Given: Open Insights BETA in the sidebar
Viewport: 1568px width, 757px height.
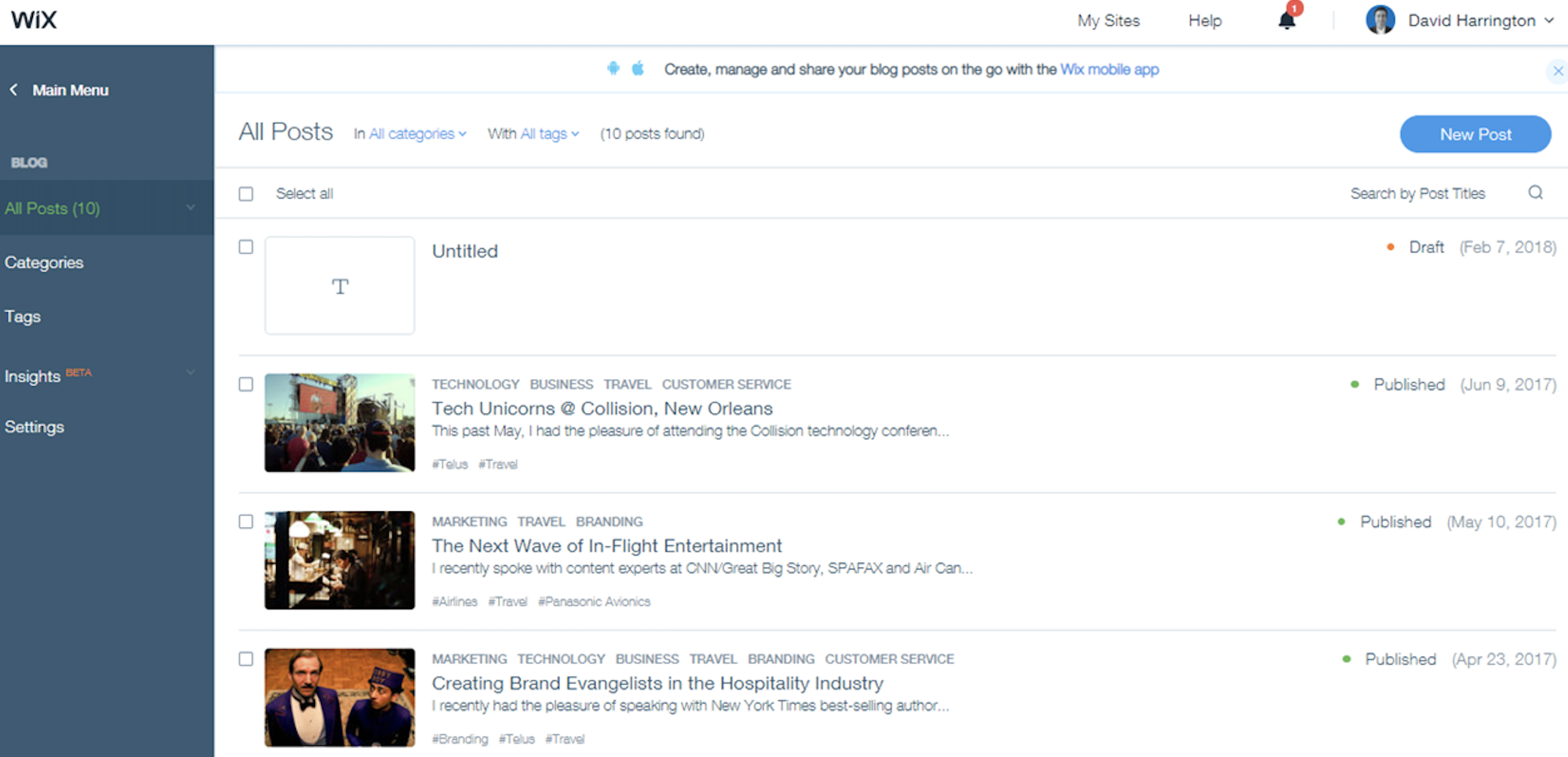Looking at the screenshot, I should [x=48, y=376].
